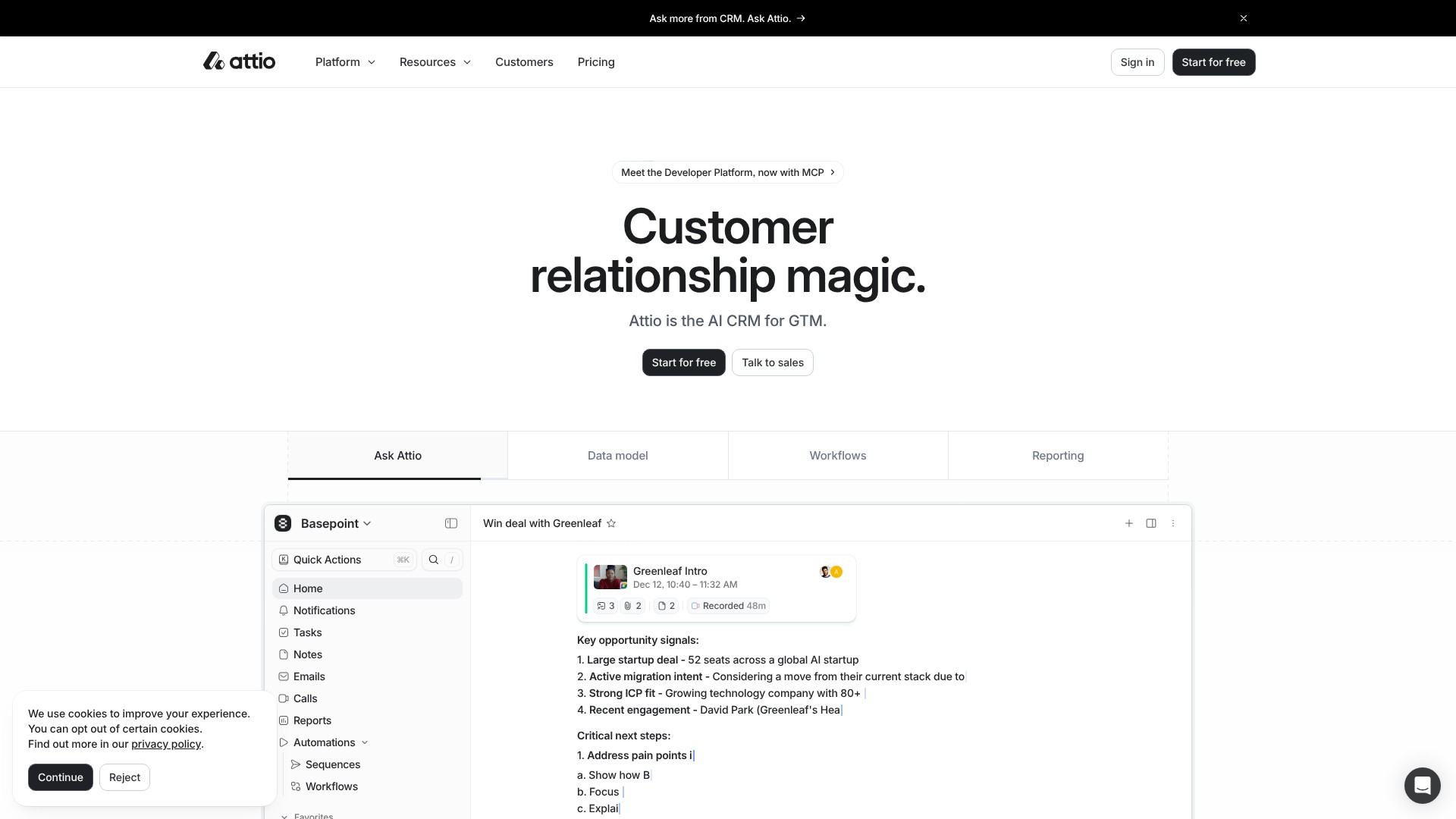
Task: Collapse the Automations section chevron
Action: tap(365, 742)
